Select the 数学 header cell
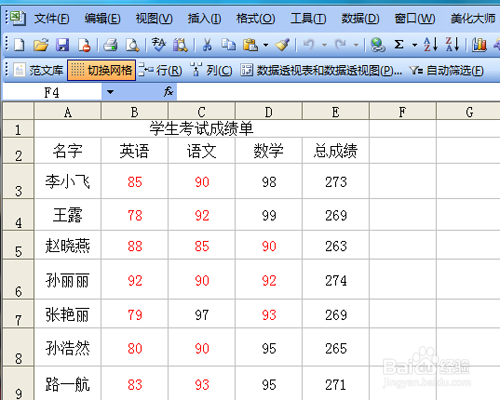 tap(269, 151)
